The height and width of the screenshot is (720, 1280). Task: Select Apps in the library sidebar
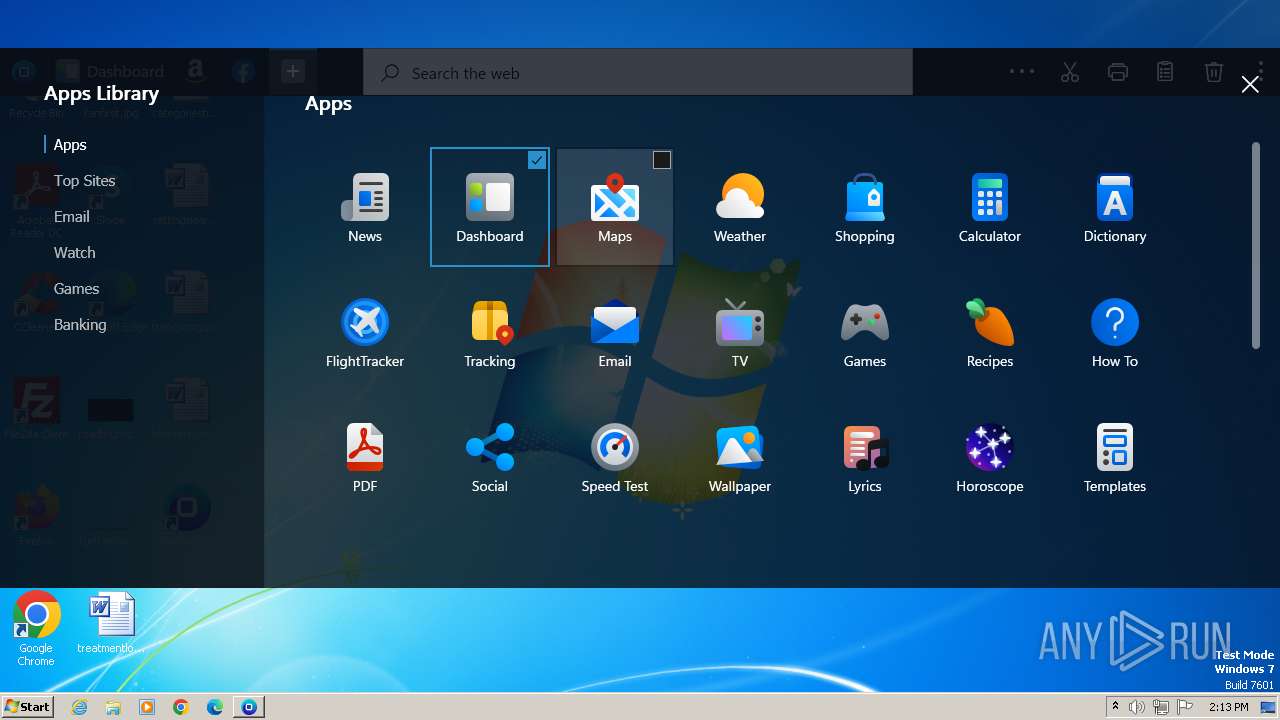tap(70, 145)
